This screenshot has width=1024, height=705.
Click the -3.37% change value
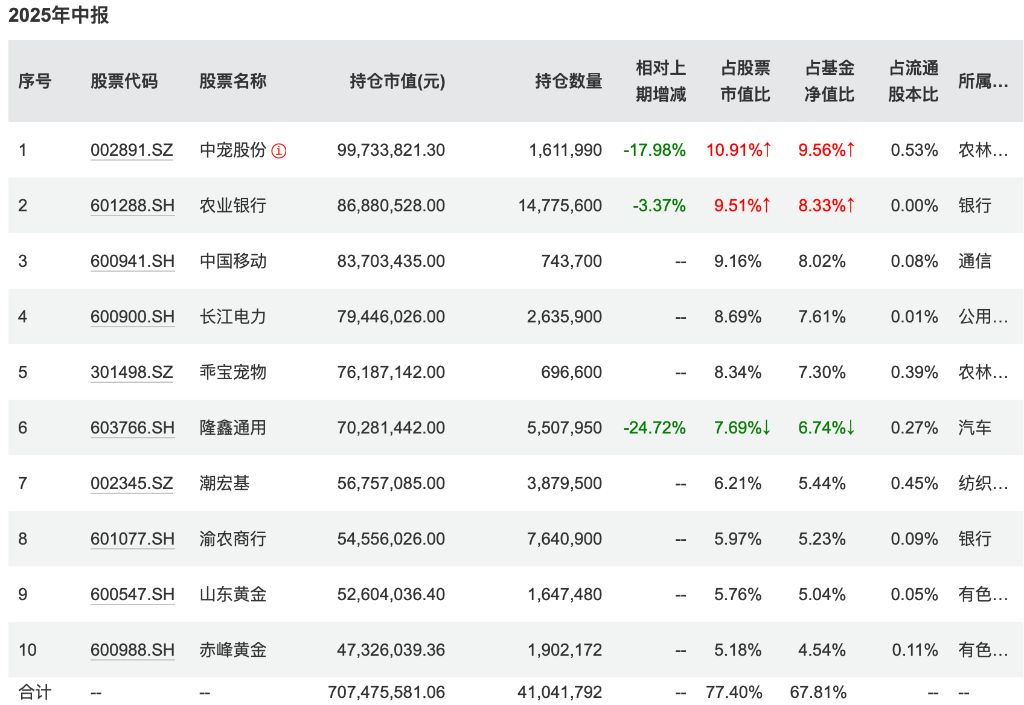(x=659, y=206)
